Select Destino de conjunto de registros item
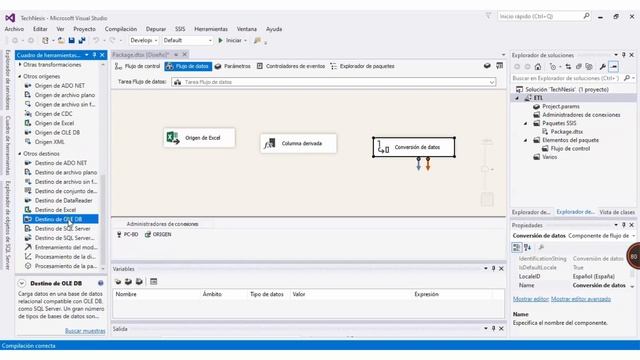The image size is (640, 360). coord(66,191)
